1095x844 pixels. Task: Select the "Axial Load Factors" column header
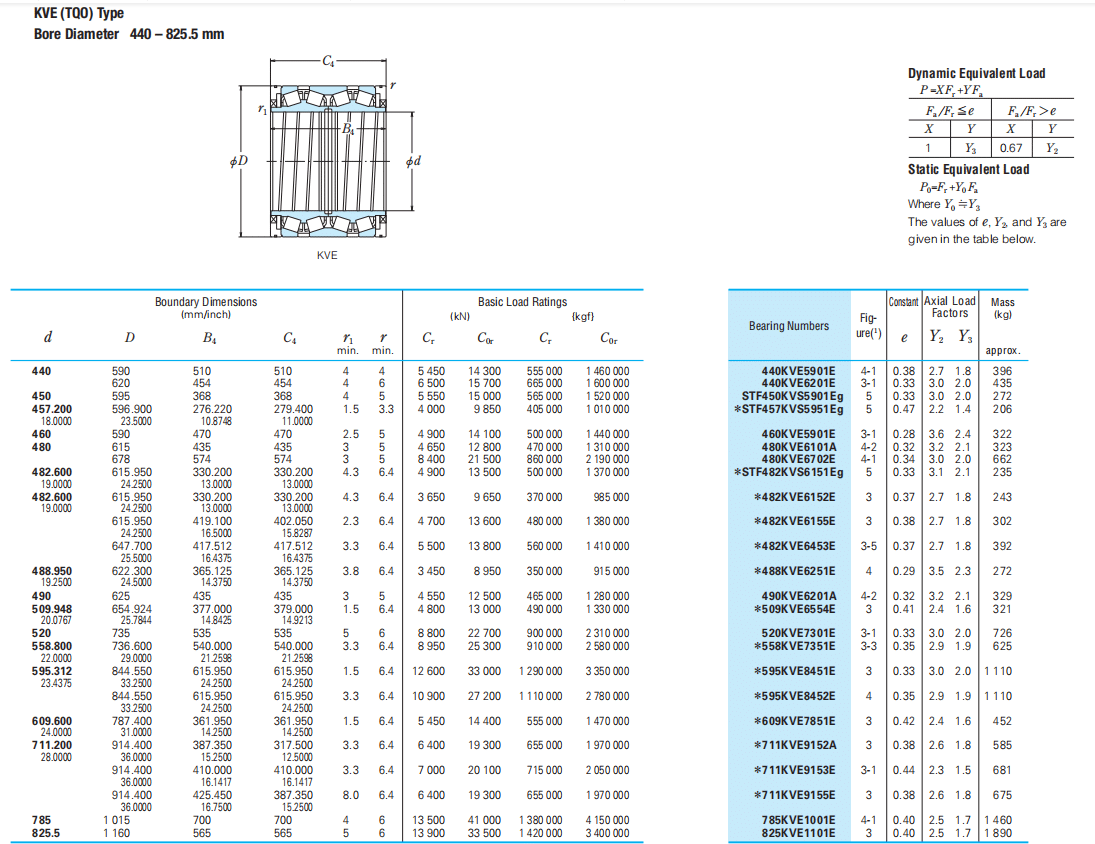click(949, 306)
